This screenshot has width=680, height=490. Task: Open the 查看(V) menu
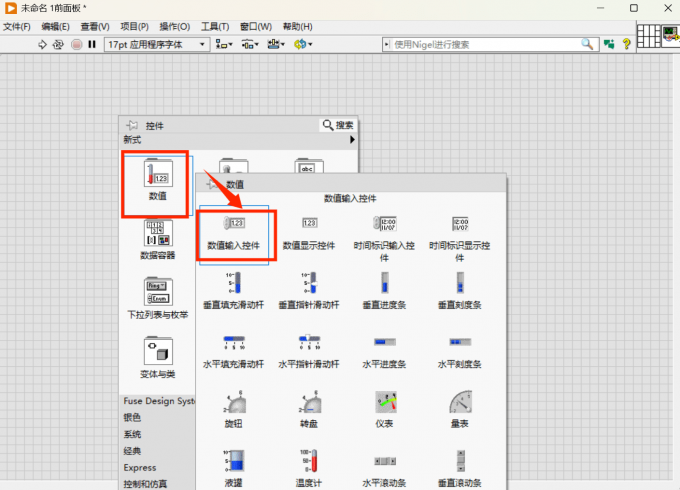95,27
